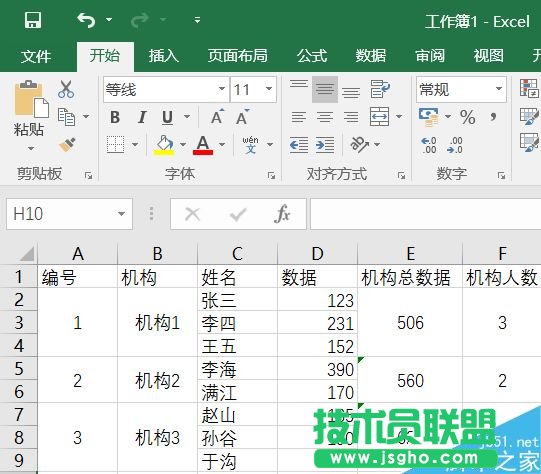Switch to the 公式 ribbon tab
Screen dimensions: 541x474
click(312, 56)
